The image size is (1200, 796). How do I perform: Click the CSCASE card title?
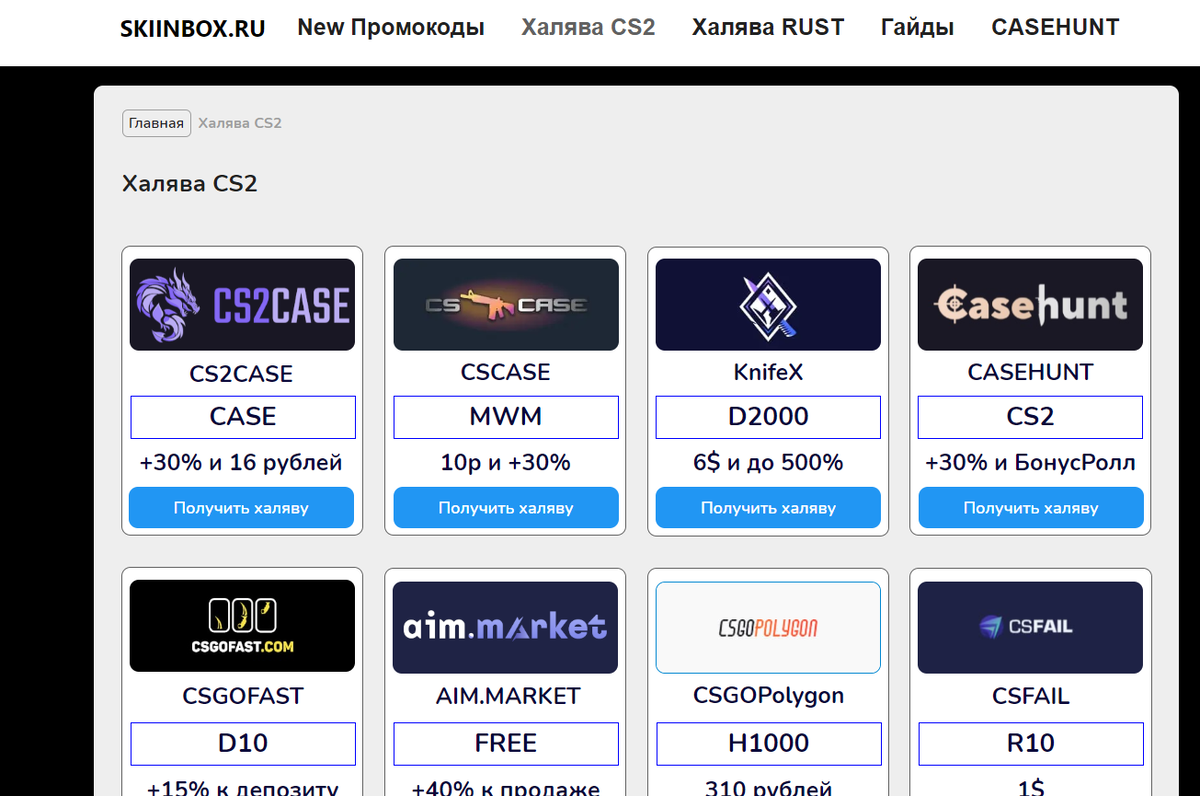pos(506,372)
